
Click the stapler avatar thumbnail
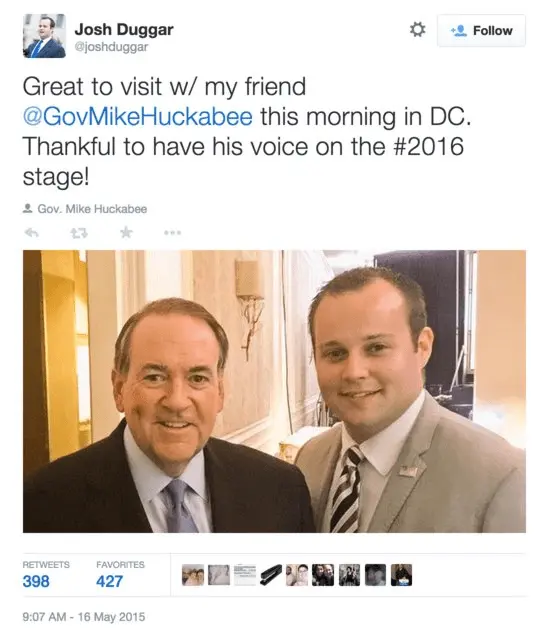click(x=271, y=575)
